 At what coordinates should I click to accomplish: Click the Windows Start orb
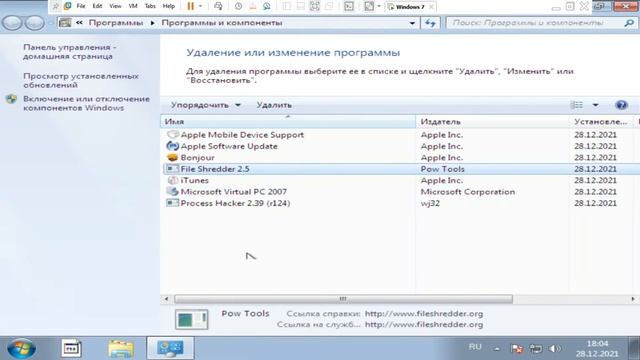pos(21,348)
